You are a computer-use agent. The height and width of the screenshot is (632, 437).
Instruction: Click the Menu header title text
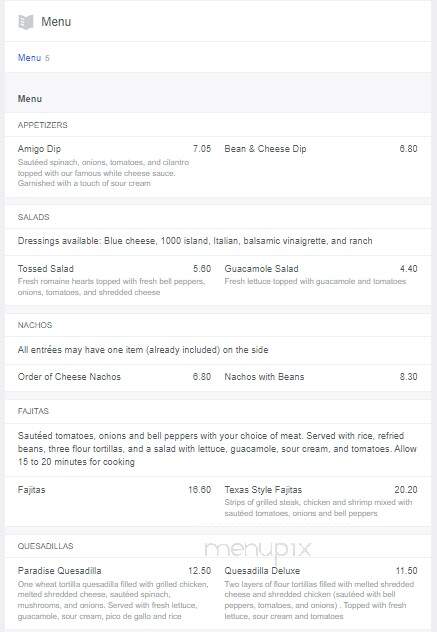click(56, 22)
